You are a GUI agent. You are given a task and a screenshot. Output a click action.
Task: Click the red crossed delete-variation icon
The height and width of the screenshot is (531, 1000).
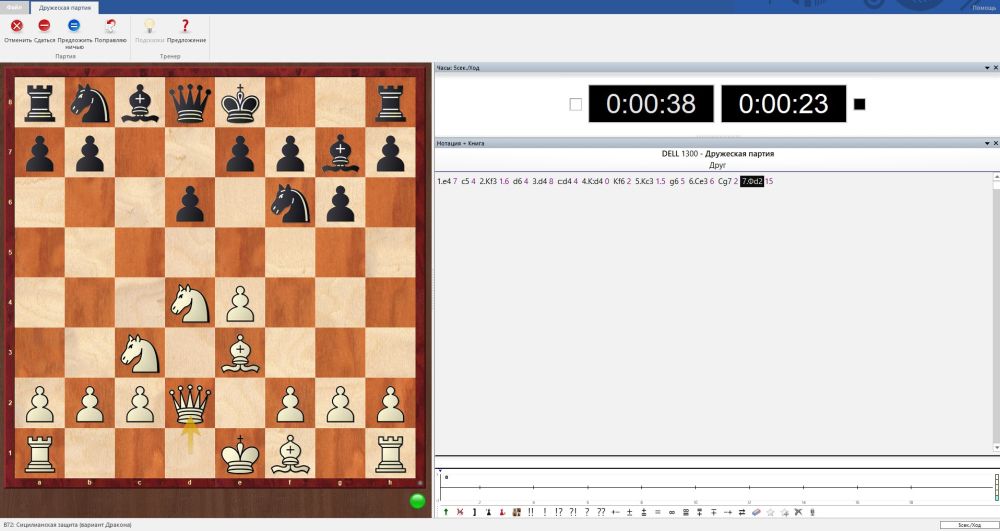click(x=460, y=512)
